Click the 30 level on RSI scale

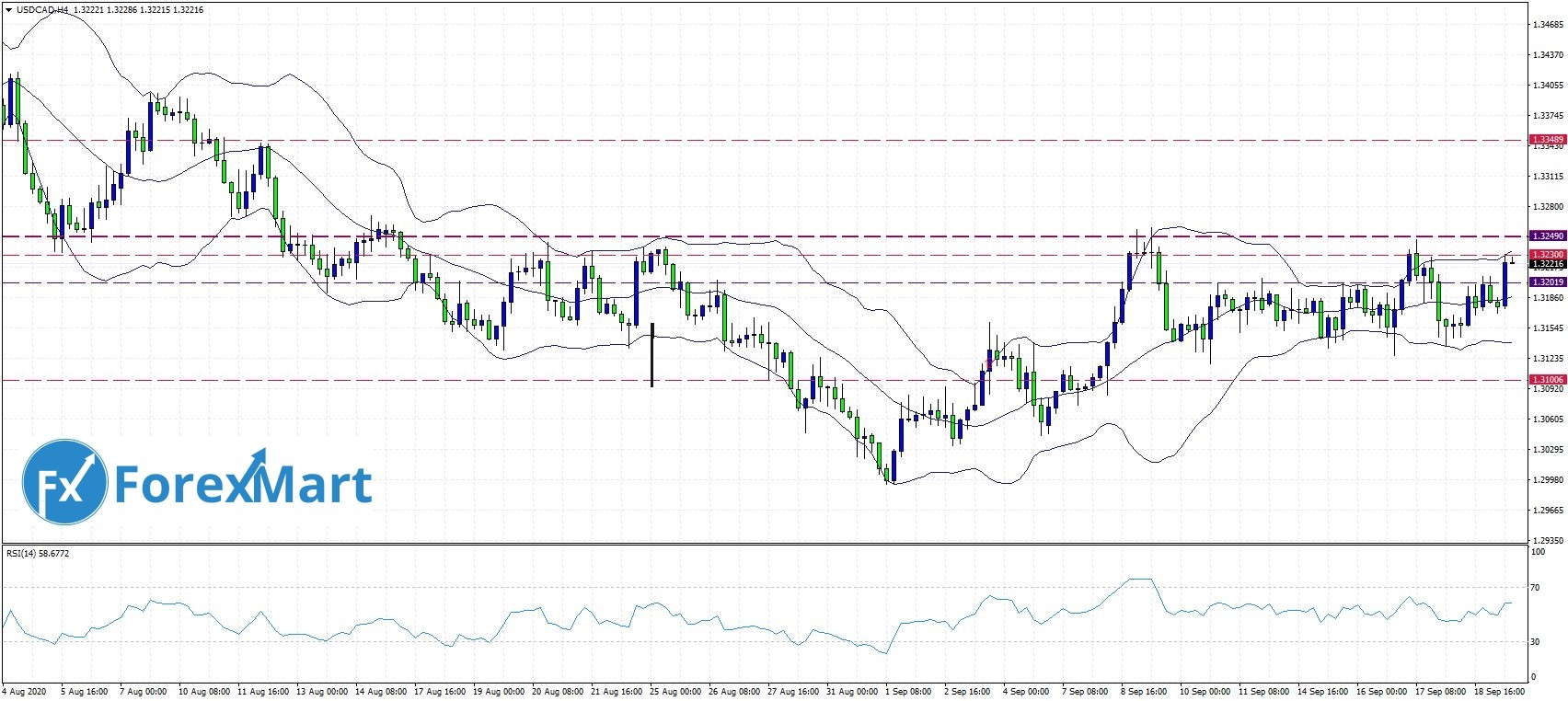(x=1536, y=642)
